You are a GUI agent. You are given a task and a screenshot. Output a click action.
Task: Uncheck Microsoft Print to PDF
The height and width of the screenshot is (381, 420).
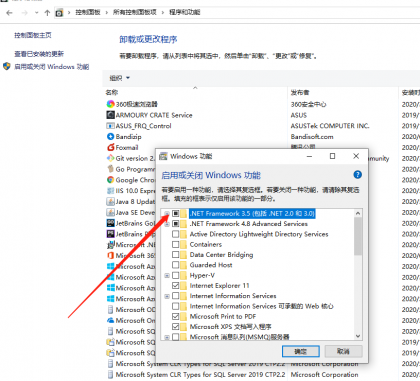tap(175, 316)
